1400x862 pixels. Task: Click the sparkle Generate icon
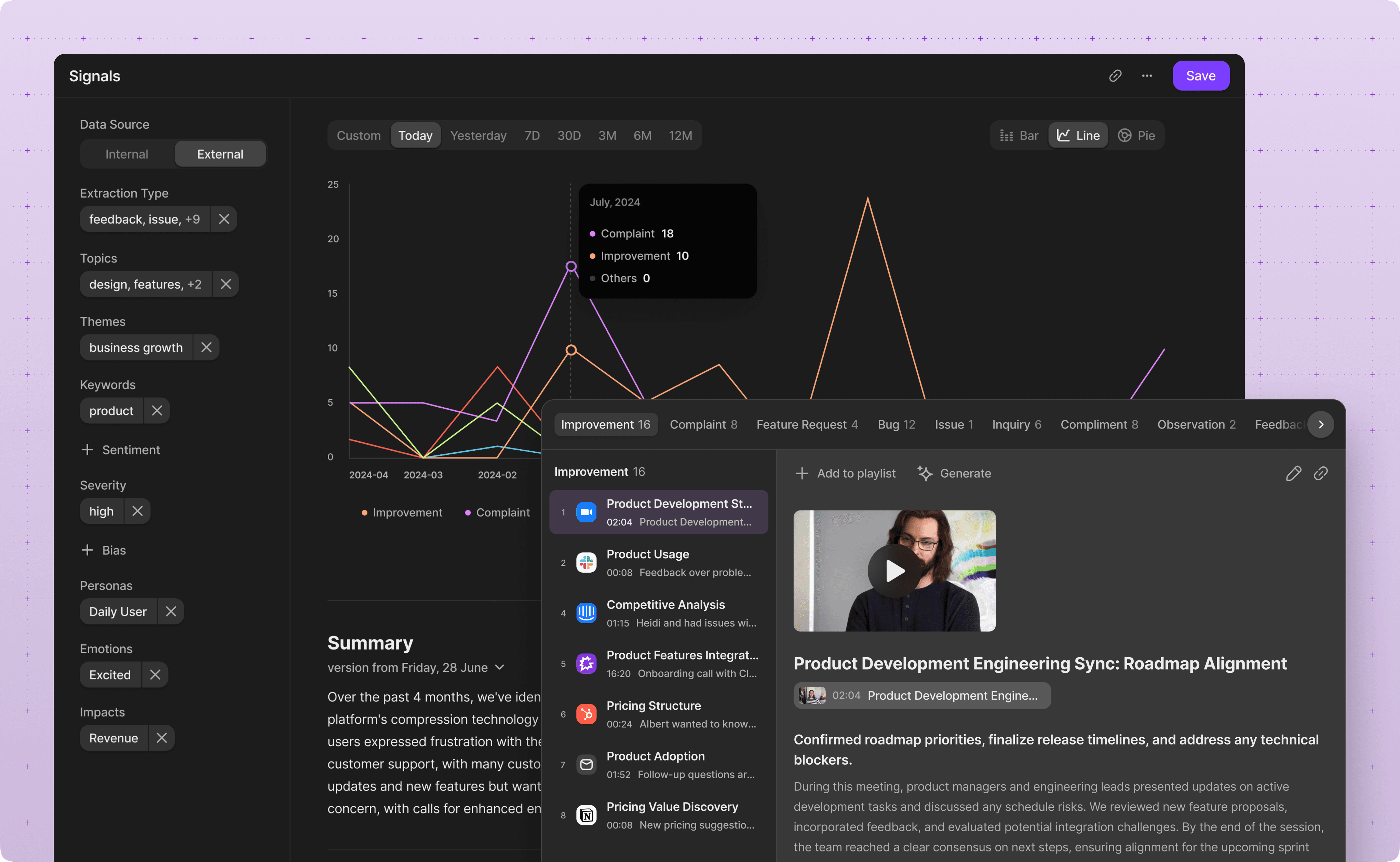click(x=925, y=473)
